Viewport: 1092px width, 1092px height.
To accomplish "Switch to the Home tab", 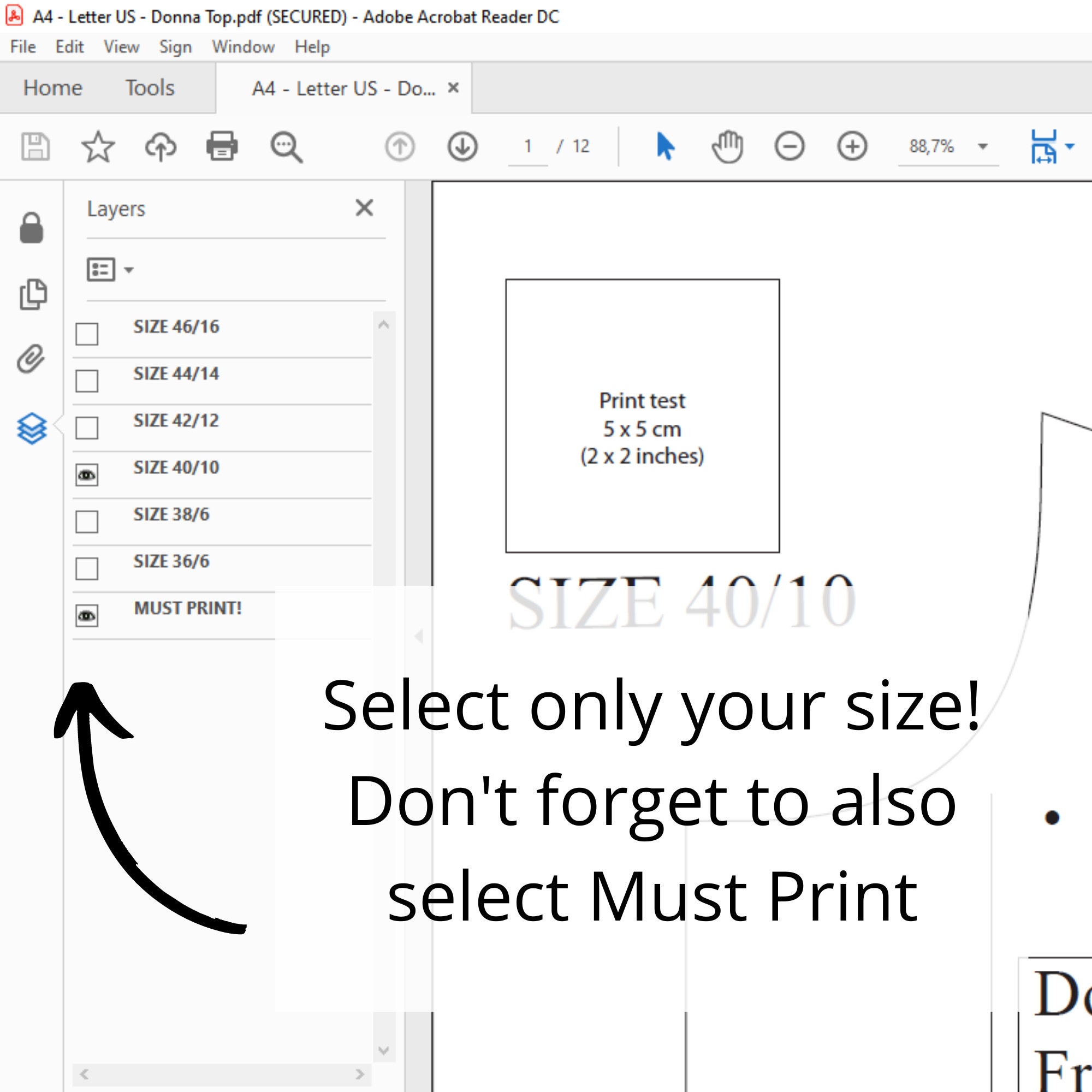I will tap(52, 87).
